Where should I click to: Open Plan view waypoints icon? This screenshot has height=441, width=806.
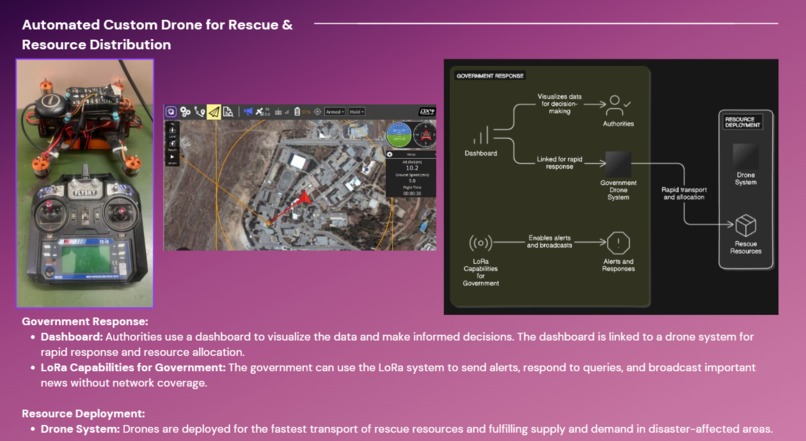point(199,112)
